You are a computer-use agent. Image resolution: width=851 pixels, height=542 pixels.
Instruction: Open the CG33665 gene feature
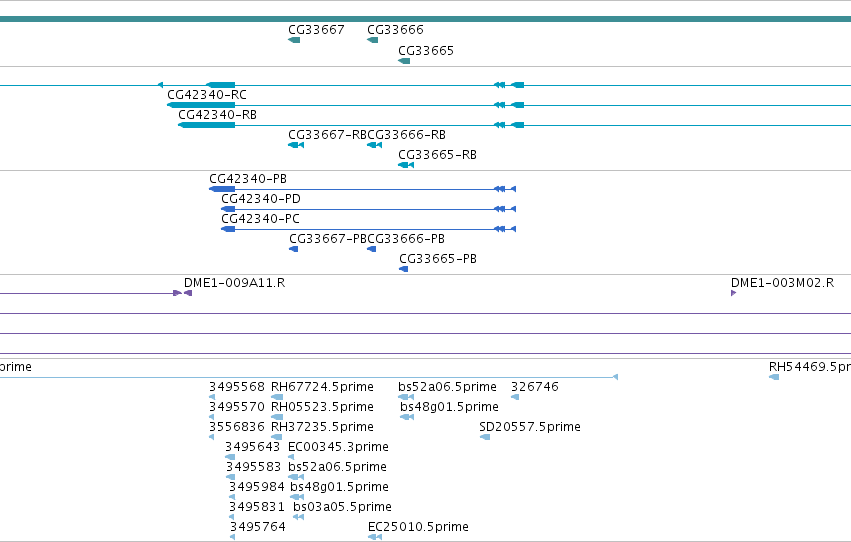point(404,61)
